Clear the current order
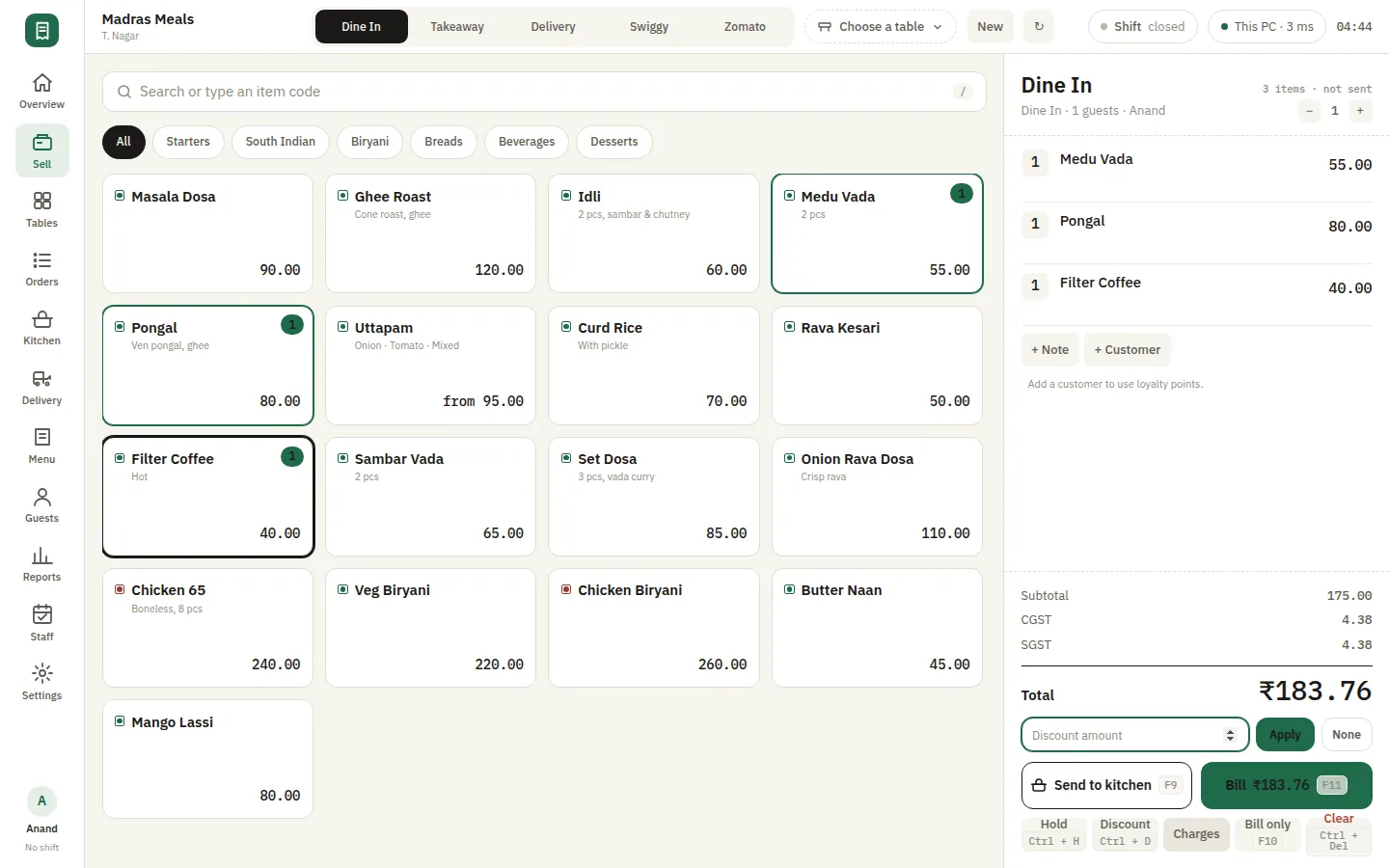Viewport: 1389px width, 868px height. pos(1339,833)
